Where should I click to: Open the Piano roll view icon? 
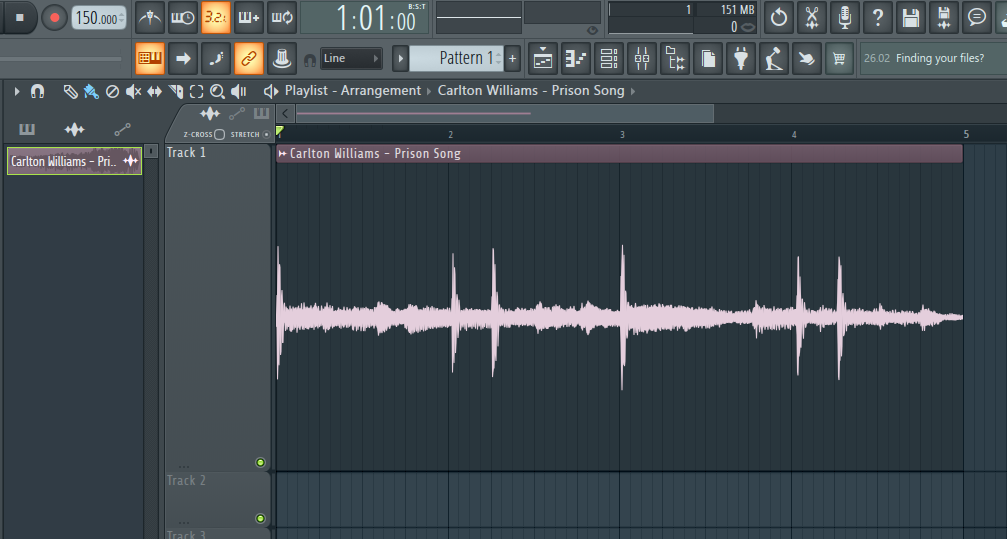pyautogui.click(x=575, y=58)
